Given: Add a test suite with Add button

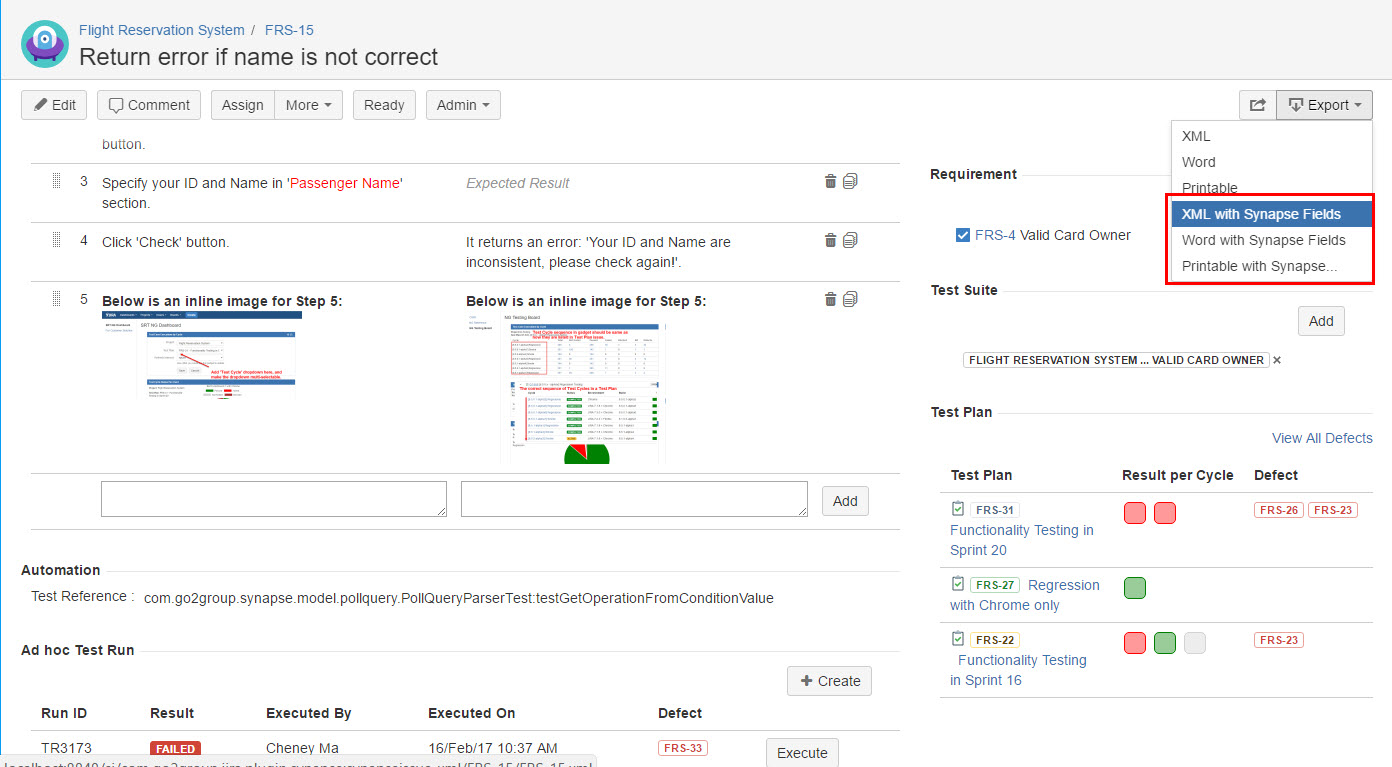Looking at the screenshot, I should tap(1321, 321).
